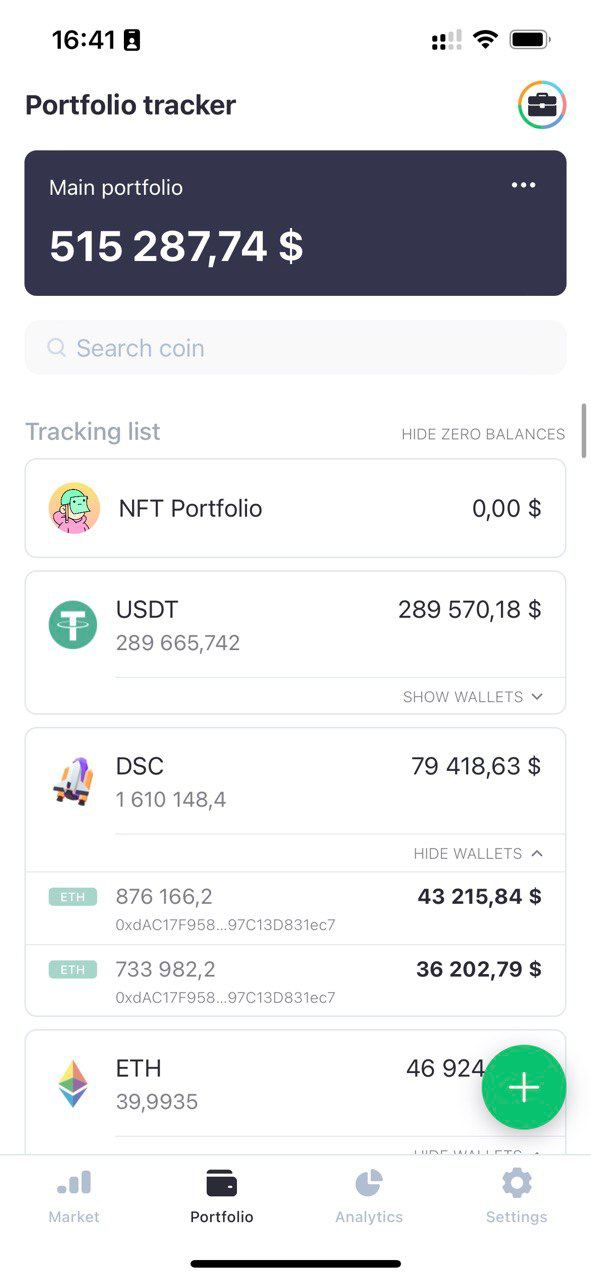The height and width of the screenshot is (1280, 591).
Task: Switch to the Analytics tab
Action: tap(369, 1196)
